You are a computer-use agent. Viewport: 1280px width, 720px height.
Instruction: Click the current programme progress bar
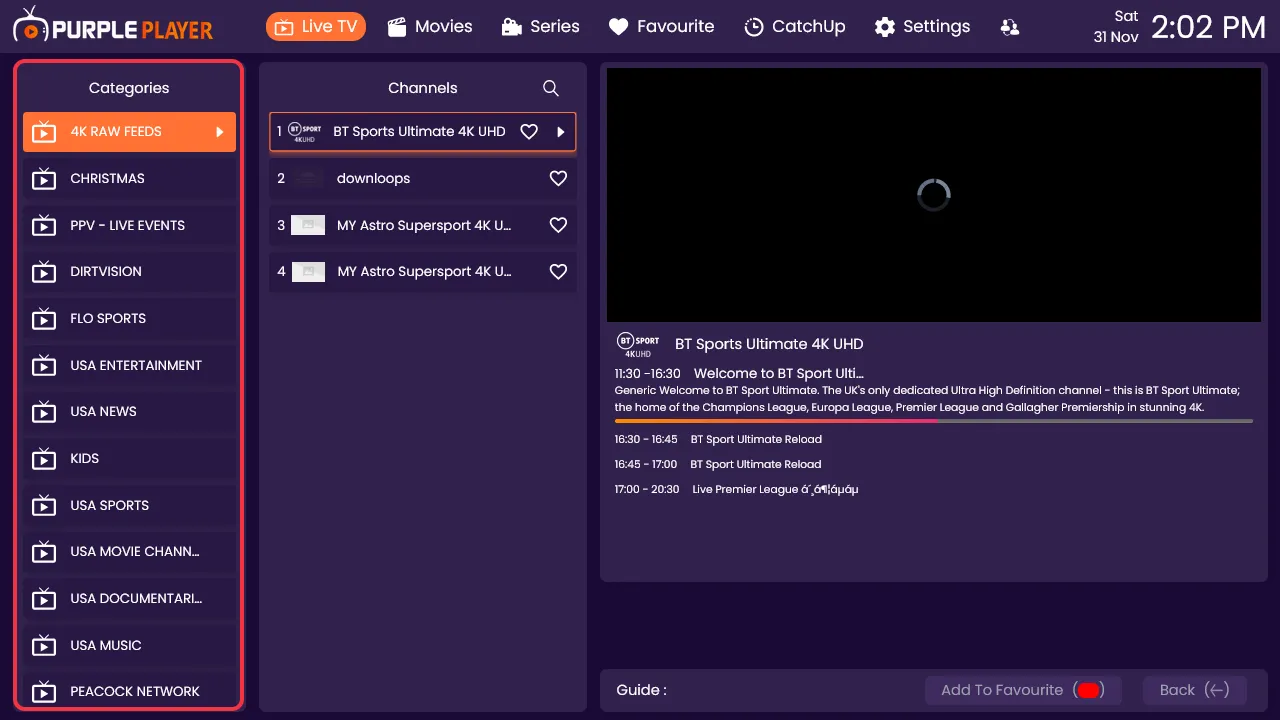click(x=934, y=421)
